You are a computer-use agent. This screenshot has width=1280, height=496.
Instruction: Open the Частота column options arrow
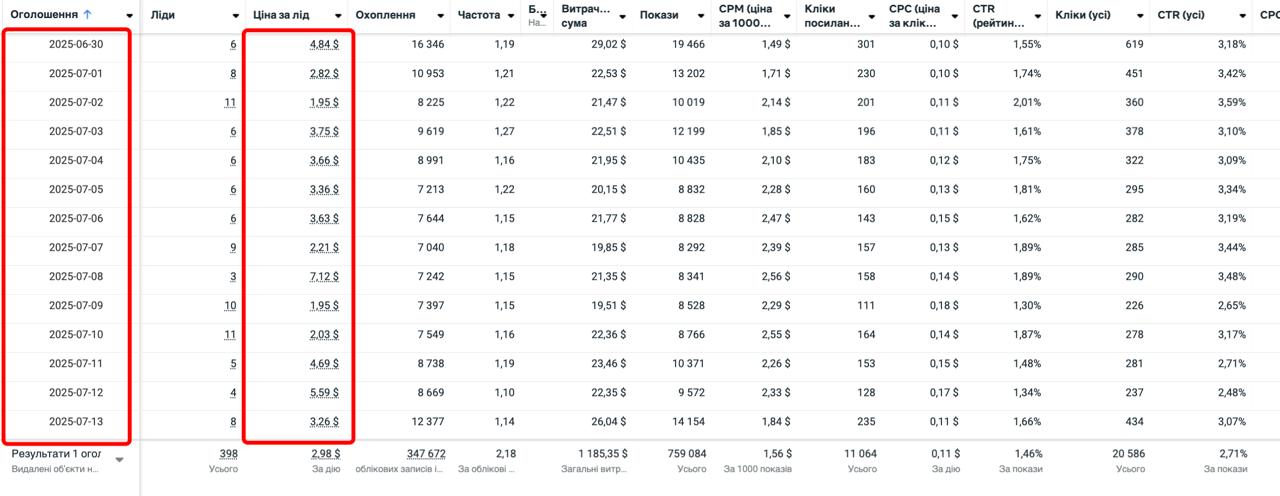[510, 16]
